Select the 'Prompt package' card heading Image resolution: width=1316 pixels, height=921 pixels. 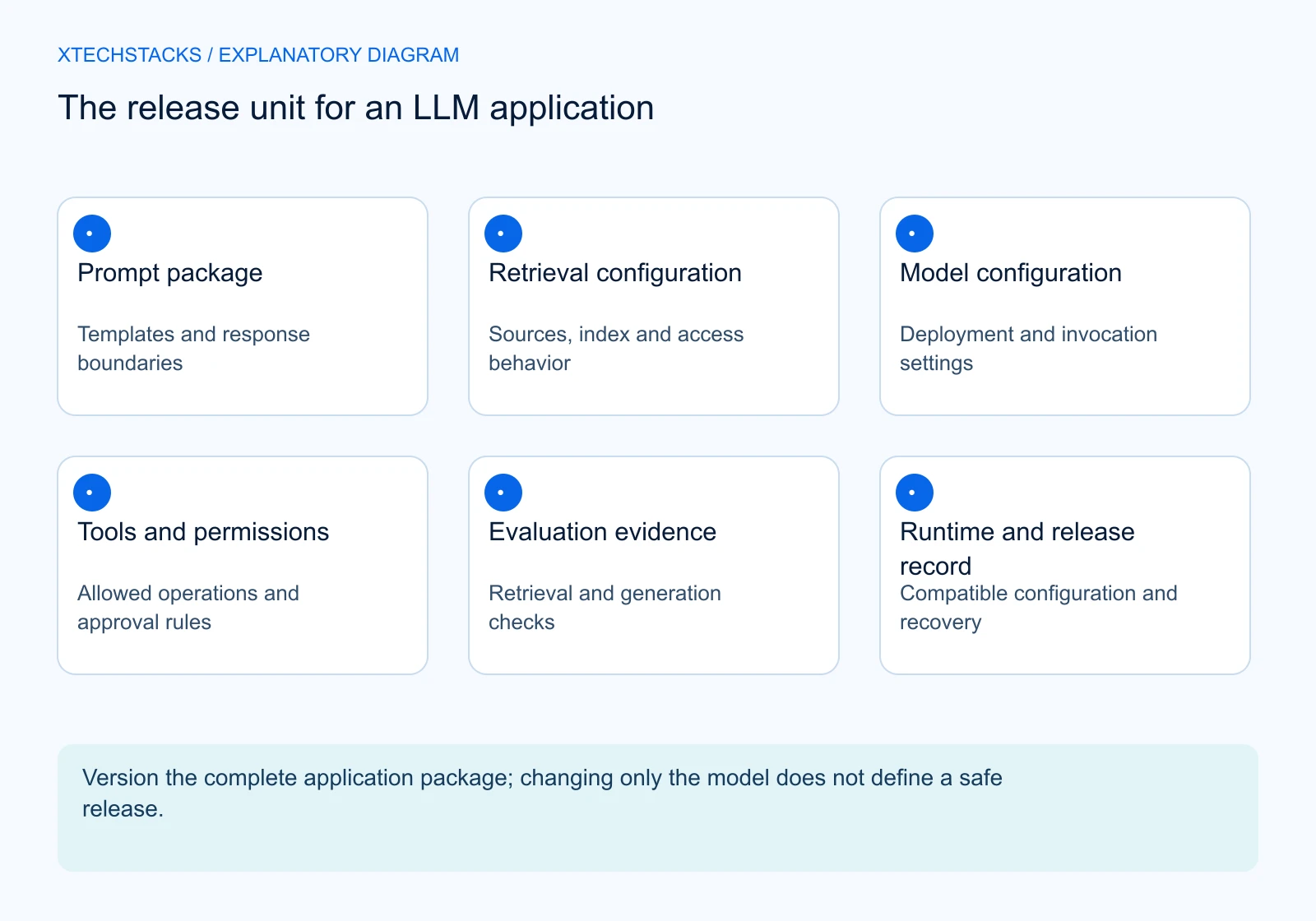point(170,273)
